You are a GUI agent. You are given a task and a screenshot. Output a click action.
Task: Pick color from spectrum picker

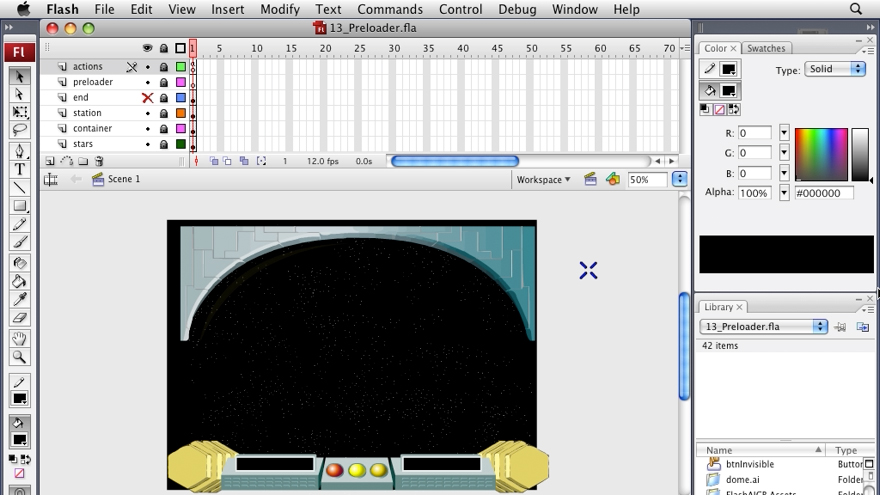pos(821,154)
